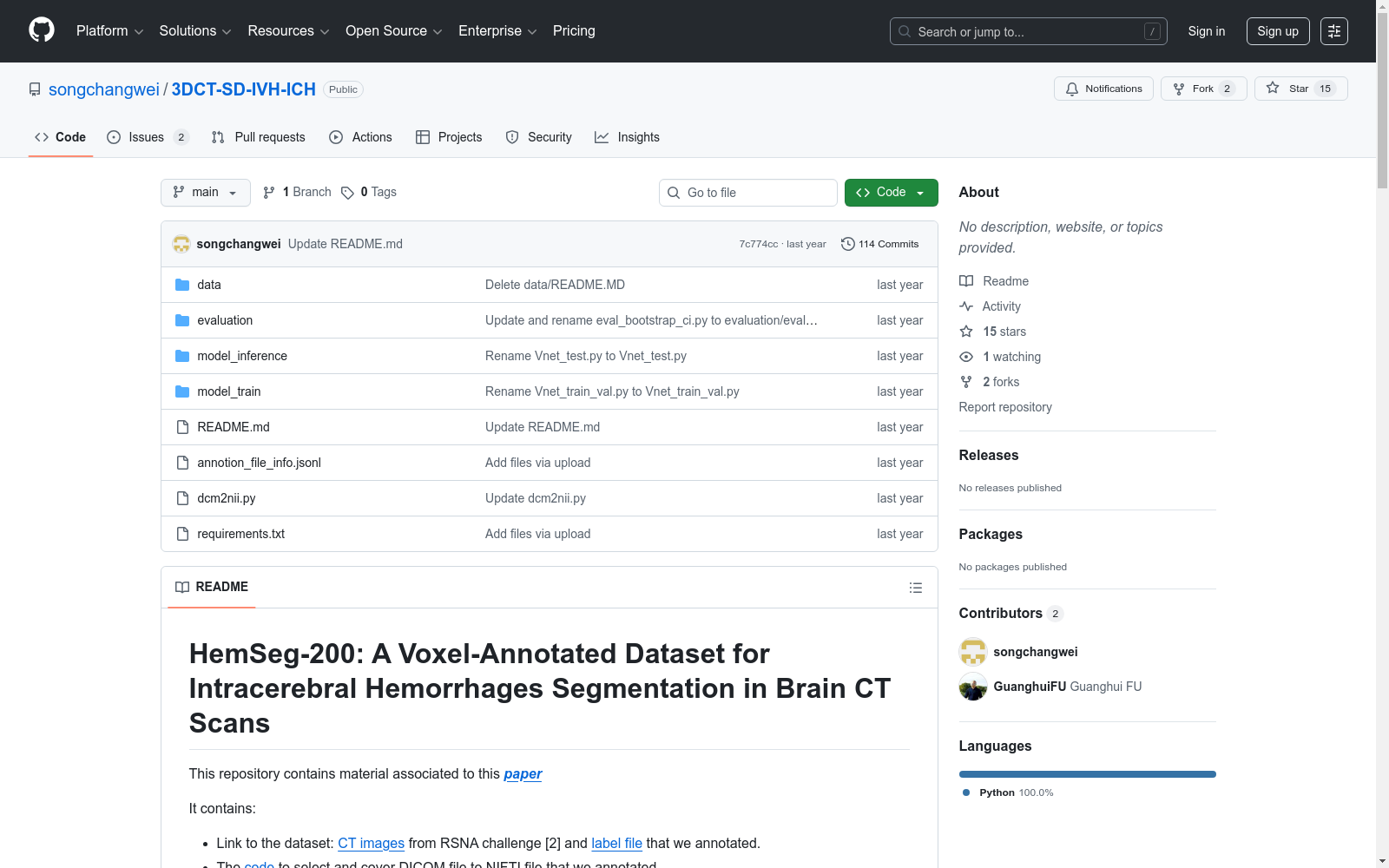
Task: Expand the Platform menu
Action: (109, 31)
